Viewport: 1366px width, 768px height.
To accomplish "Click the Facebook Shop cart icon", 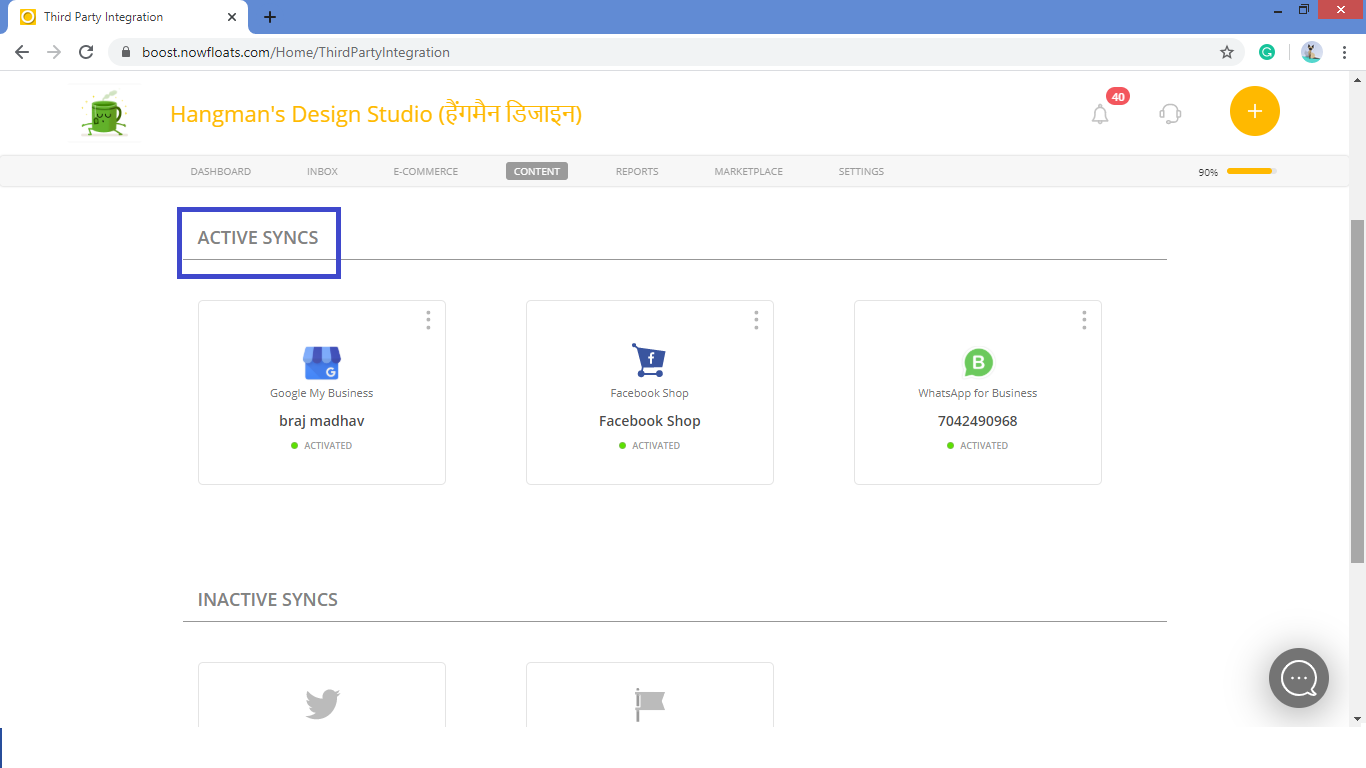I will [x=649, y=361].
